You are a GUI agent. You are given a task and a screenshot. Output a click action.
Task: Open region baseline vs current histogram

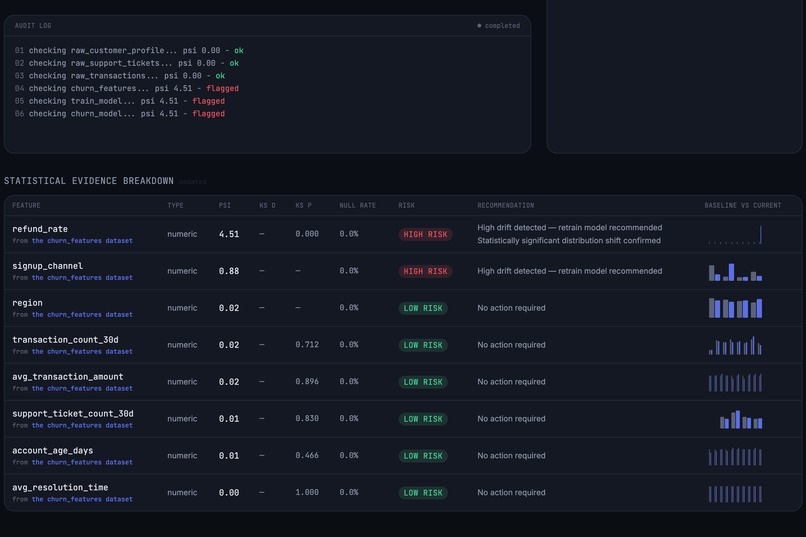[735, 308]
